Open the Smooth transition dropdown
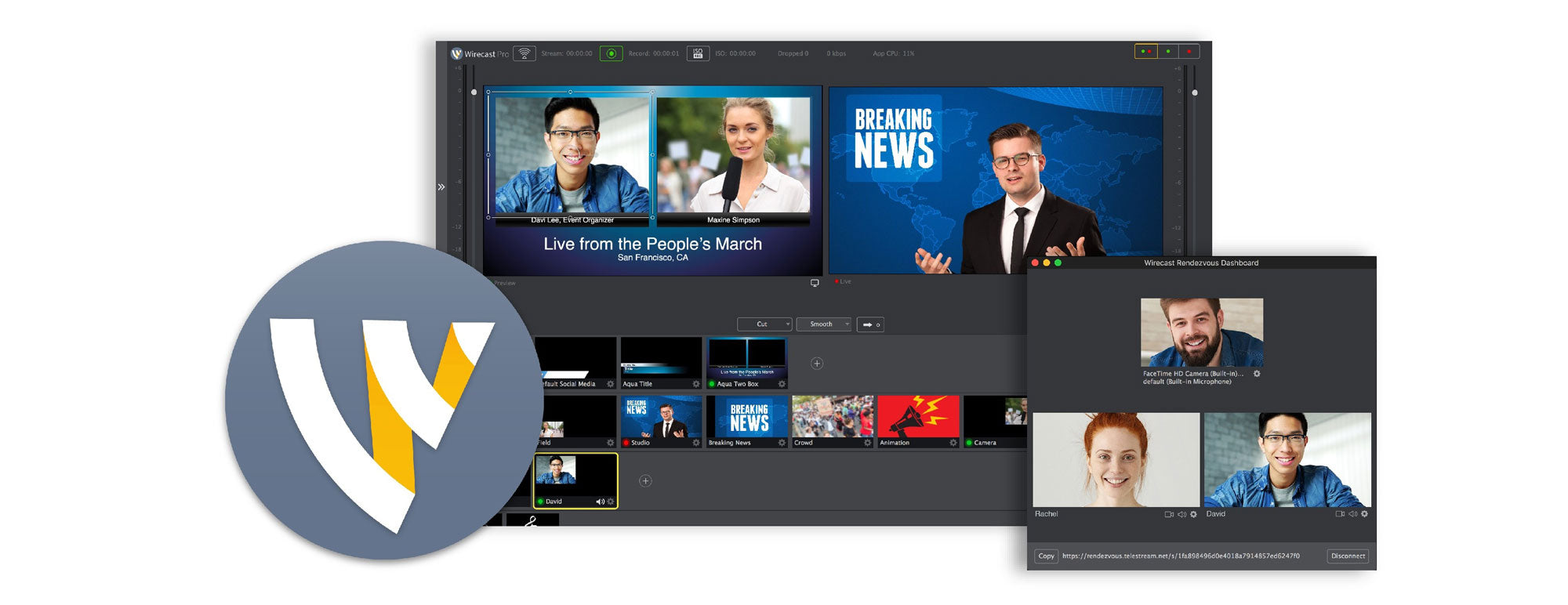Image resolution: width=1568 pixels, height=605 pixels. pos(824,324)
